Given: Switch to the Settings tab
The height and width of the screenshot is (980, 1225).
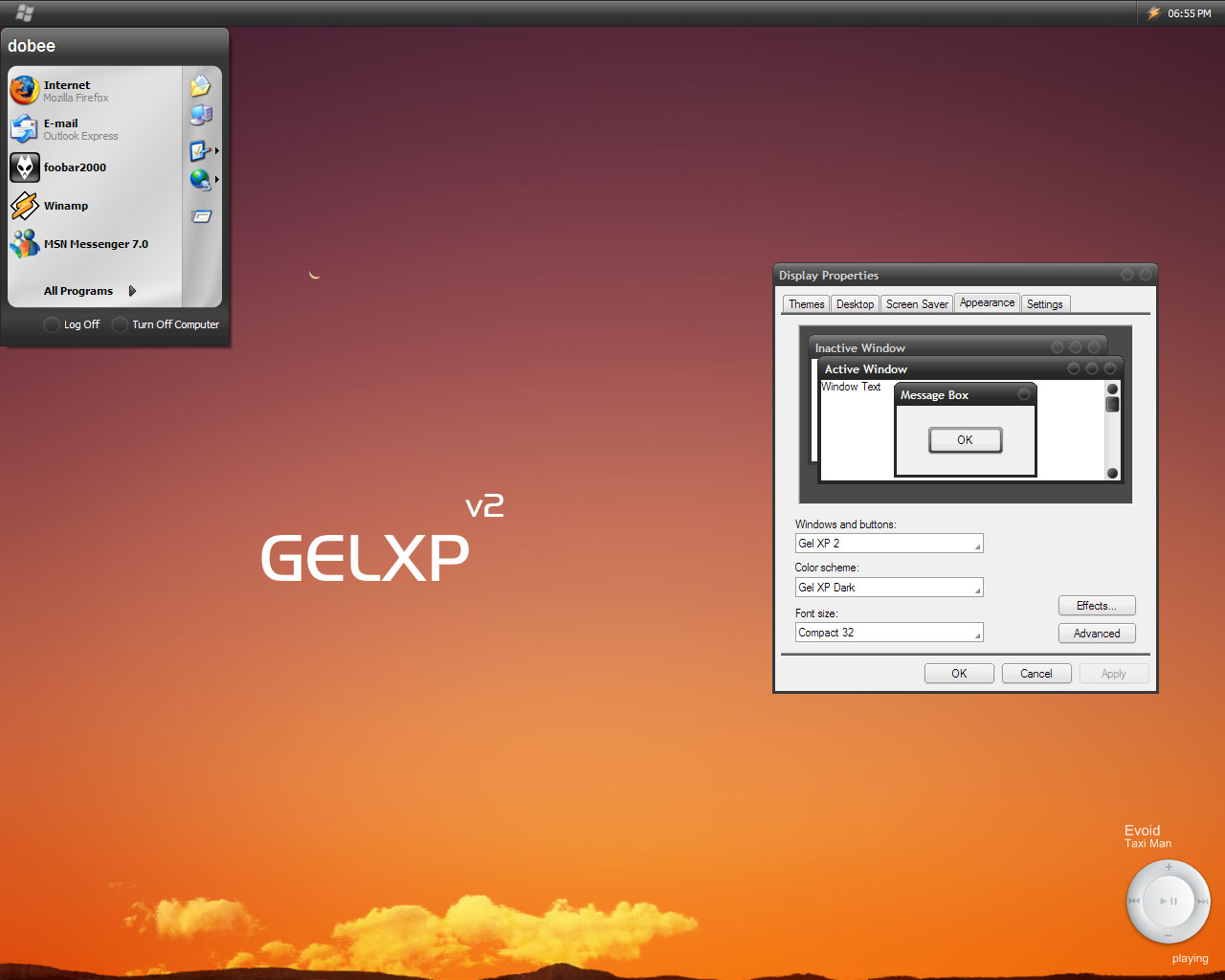Looking at the screenshot, I should (x=1045, y=304).
